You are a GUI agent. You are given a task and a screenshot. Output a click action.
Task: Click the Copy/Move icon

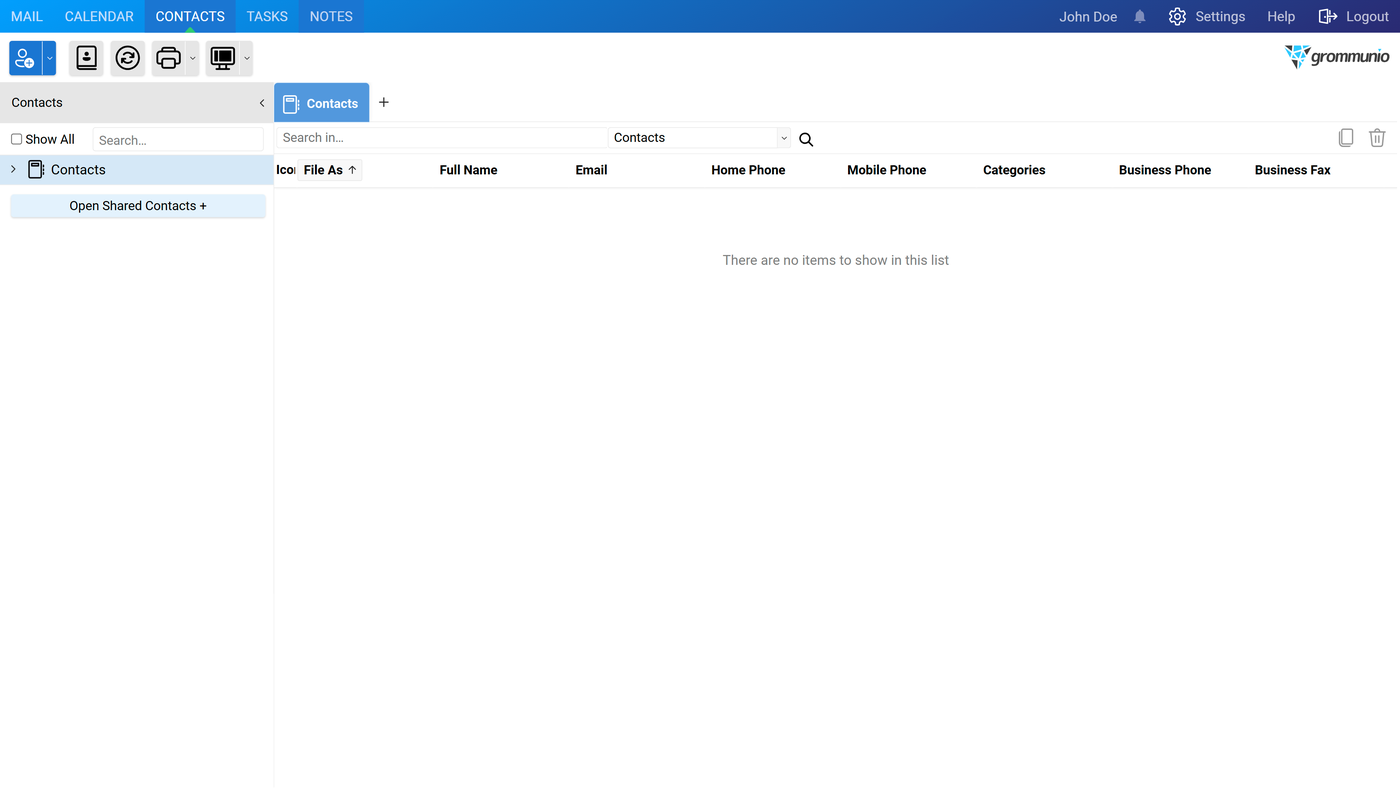[x=1346, y=138]
